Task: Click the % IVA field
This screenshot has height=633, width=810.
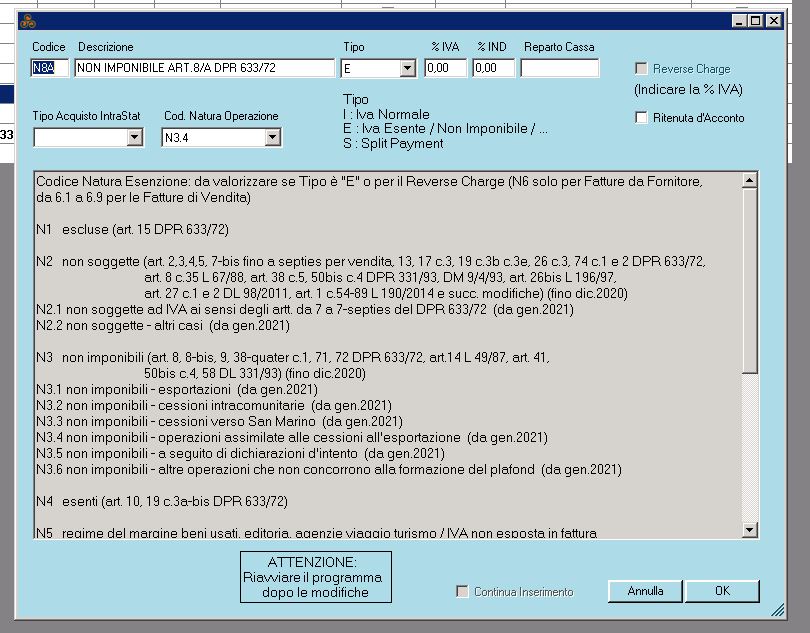Action: pos(445,69)
